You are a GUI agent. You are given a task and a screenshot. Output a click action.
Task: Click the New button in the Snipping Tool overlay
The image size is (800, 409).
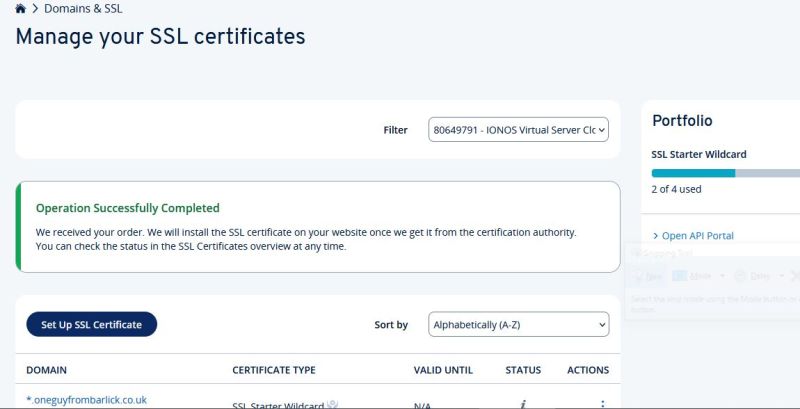point(648,275)
